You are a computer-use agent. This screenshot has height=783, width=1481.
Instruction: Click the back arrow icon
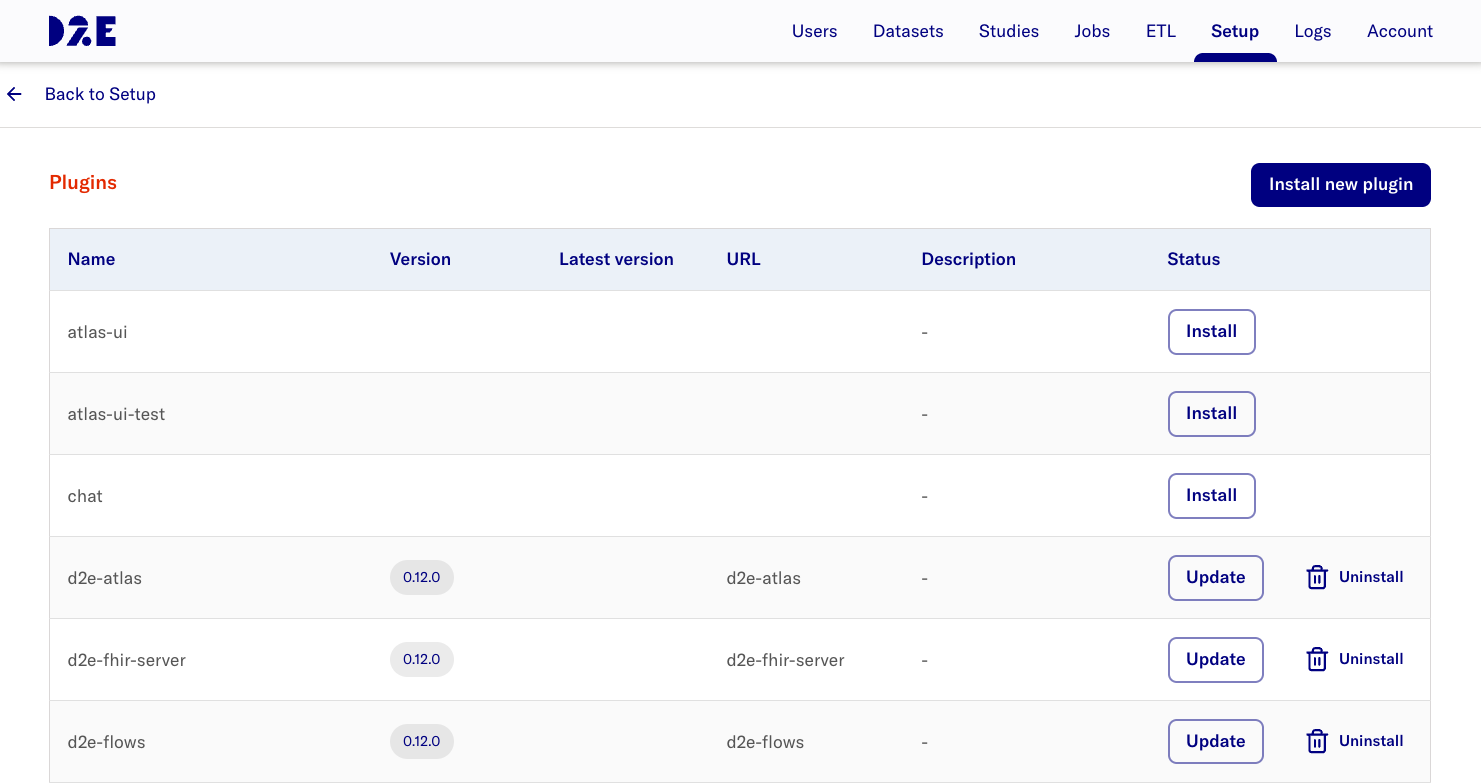[x=15, y=94]
